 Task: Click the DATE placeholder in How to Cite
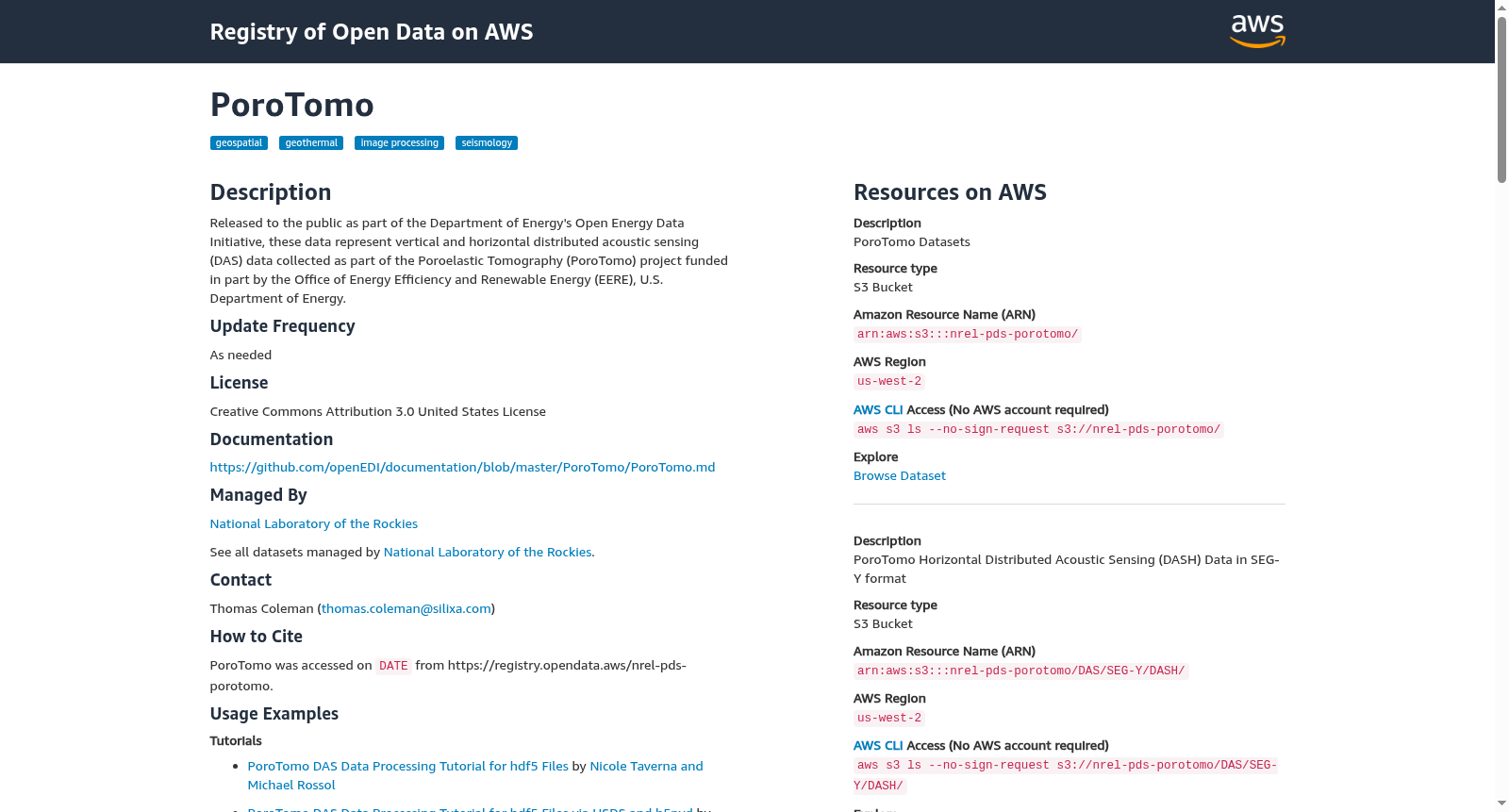tap(393, 666)
